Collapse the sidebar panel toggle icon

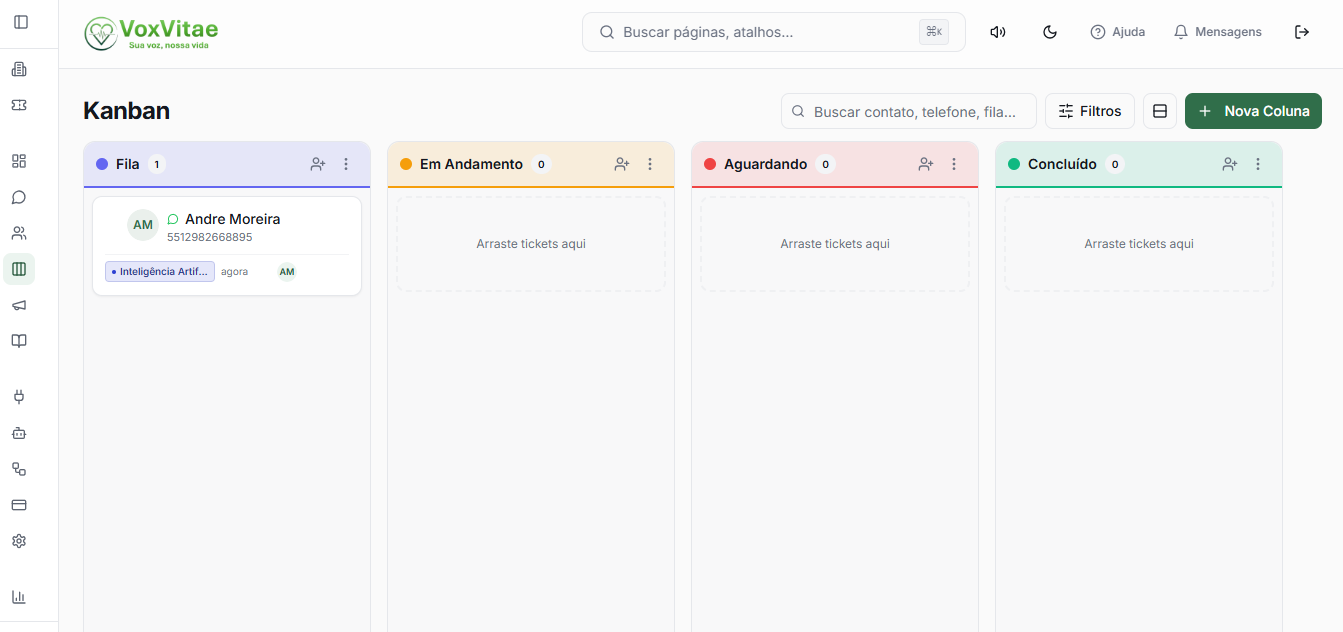(x=21, y=21)
